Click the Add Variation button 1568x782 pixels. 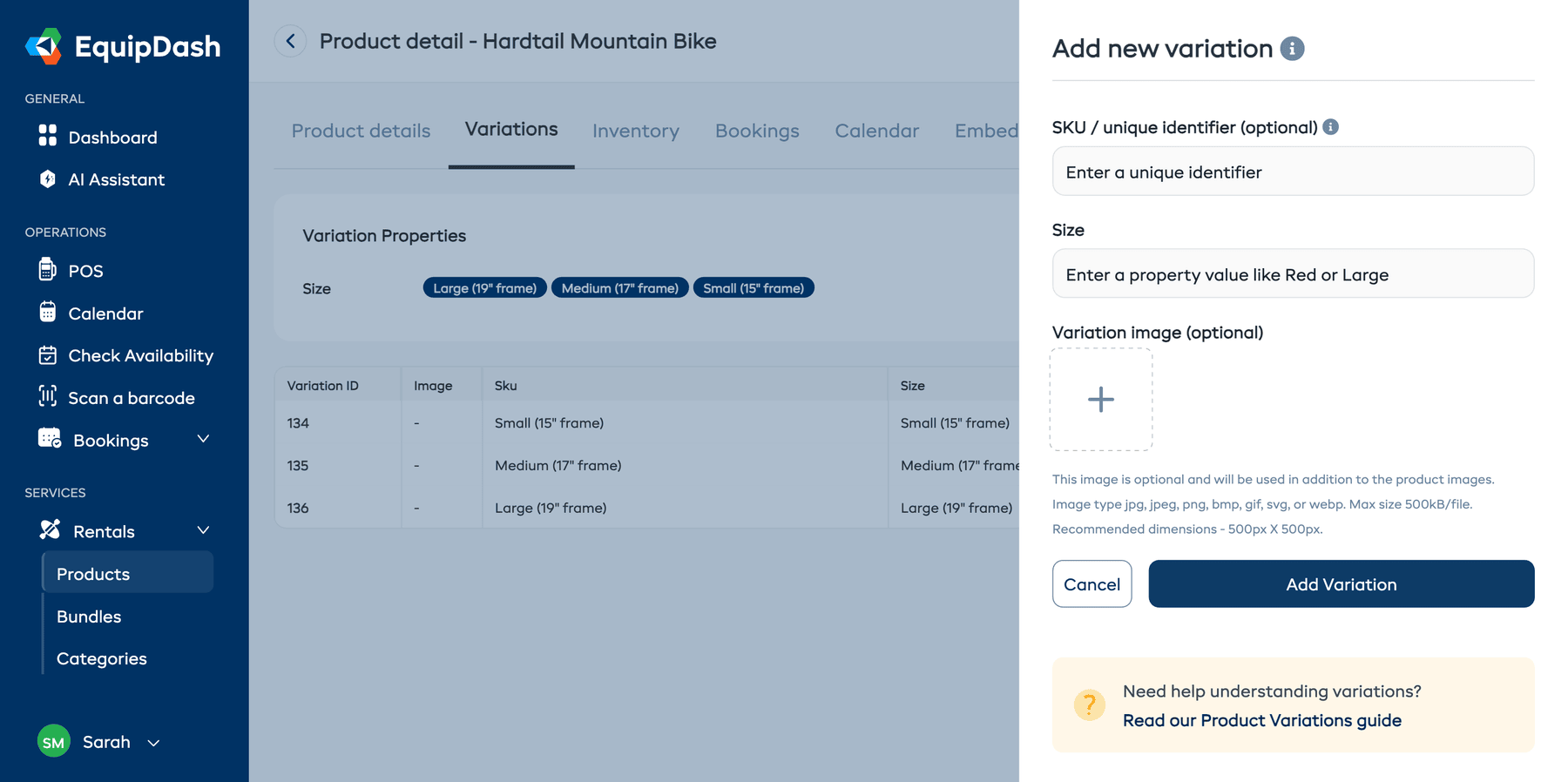pos(1341,583)
